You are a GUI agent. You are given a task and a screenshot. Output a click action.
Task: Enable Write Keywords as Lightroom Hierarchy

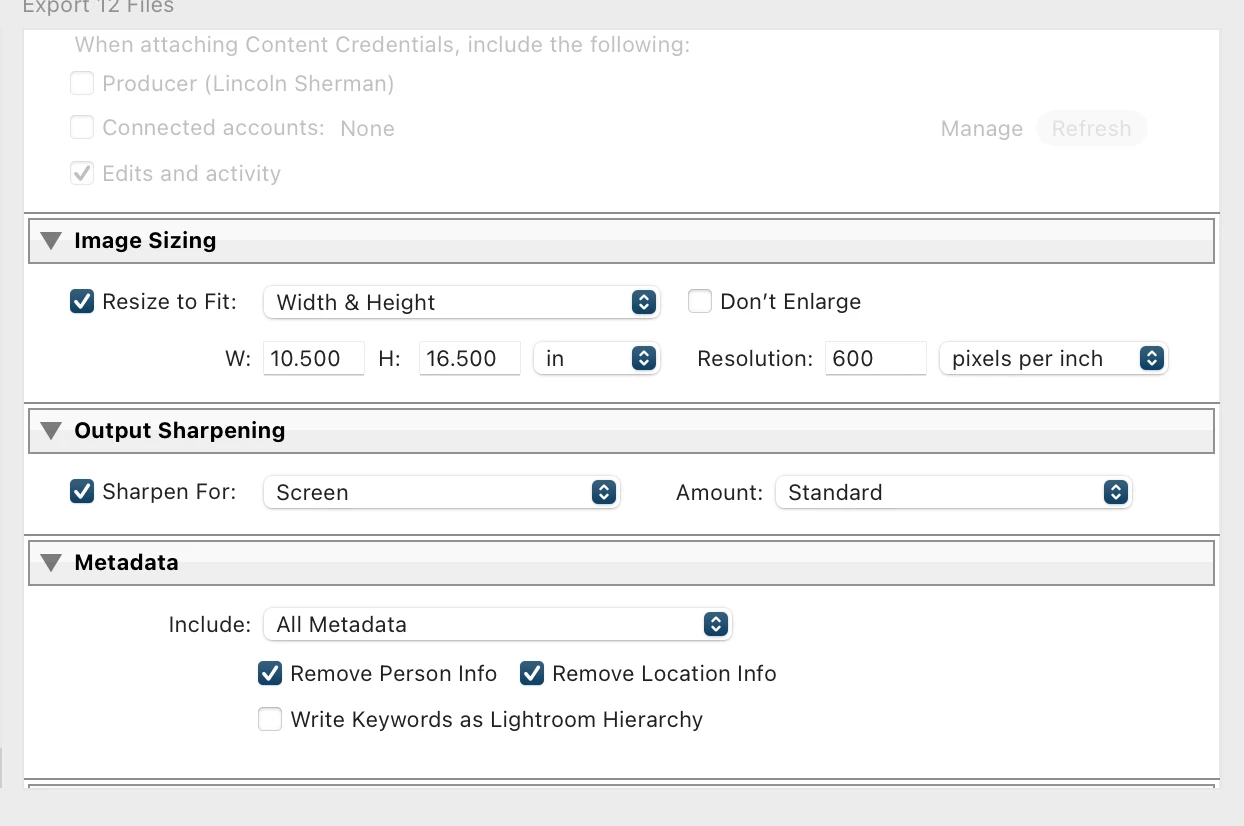tap(270, 720)
